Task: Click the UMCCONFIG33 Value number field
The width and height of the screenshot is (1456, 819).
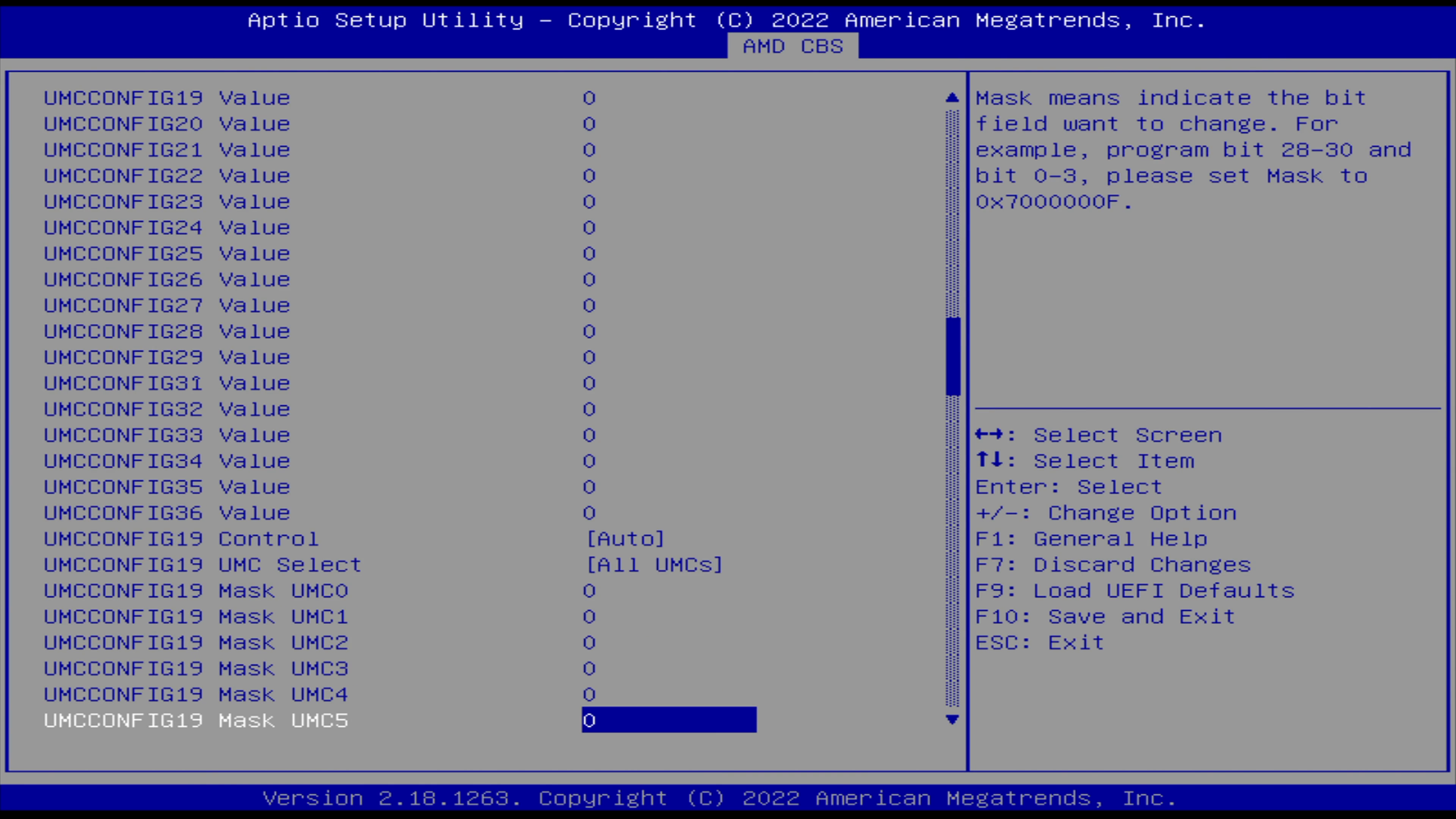Action: (x=589, y=435)
